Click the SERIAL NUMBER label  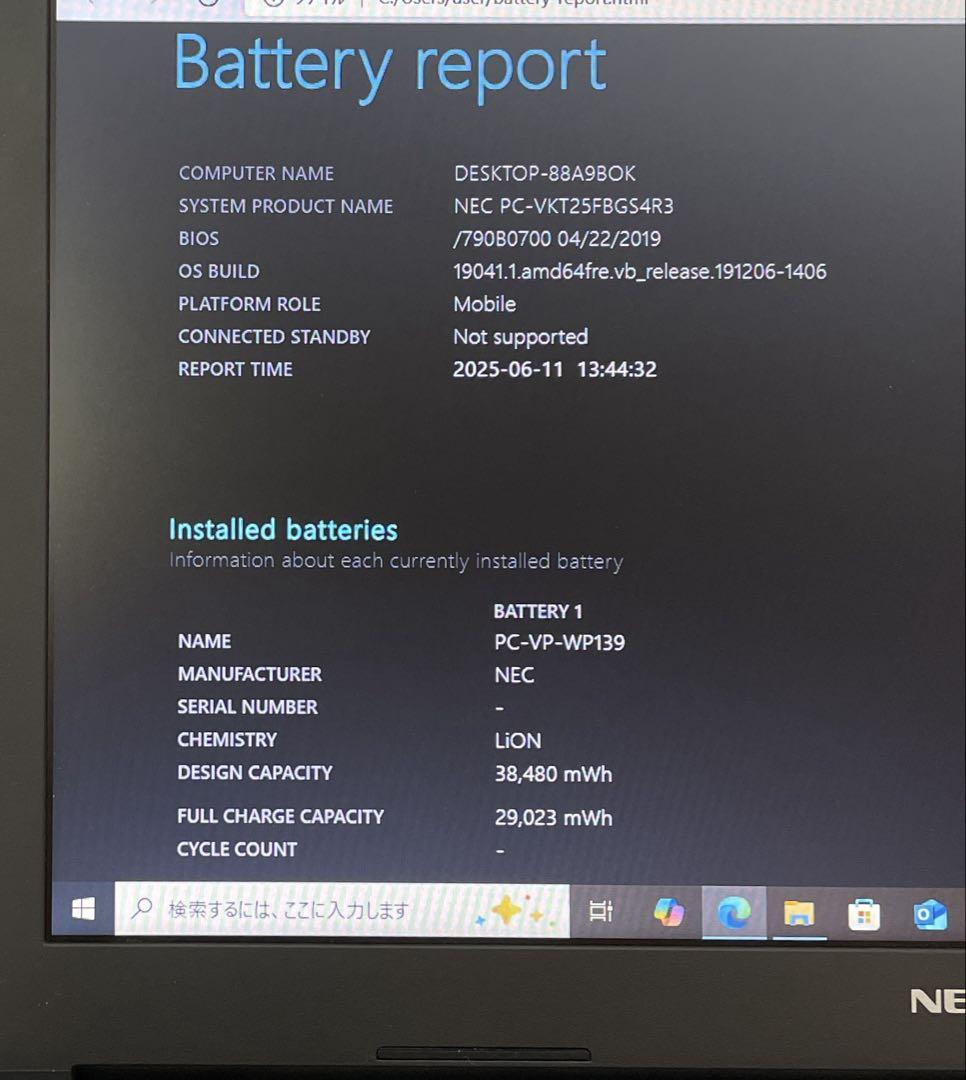(247, 707)
